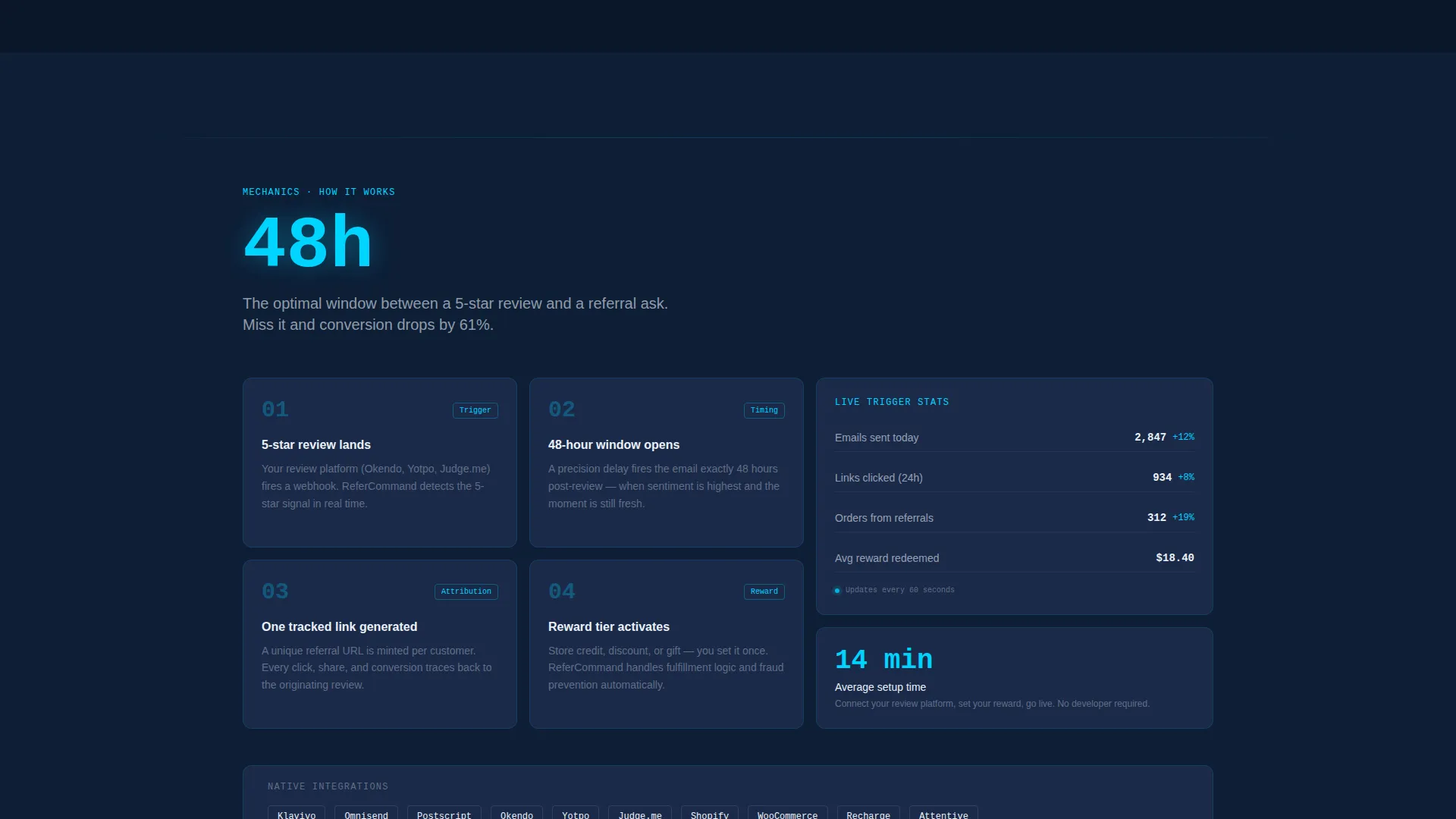The height and width of the screenshot is (819, 1456).
Task: Click the 934 links value
Action: 1162,478
